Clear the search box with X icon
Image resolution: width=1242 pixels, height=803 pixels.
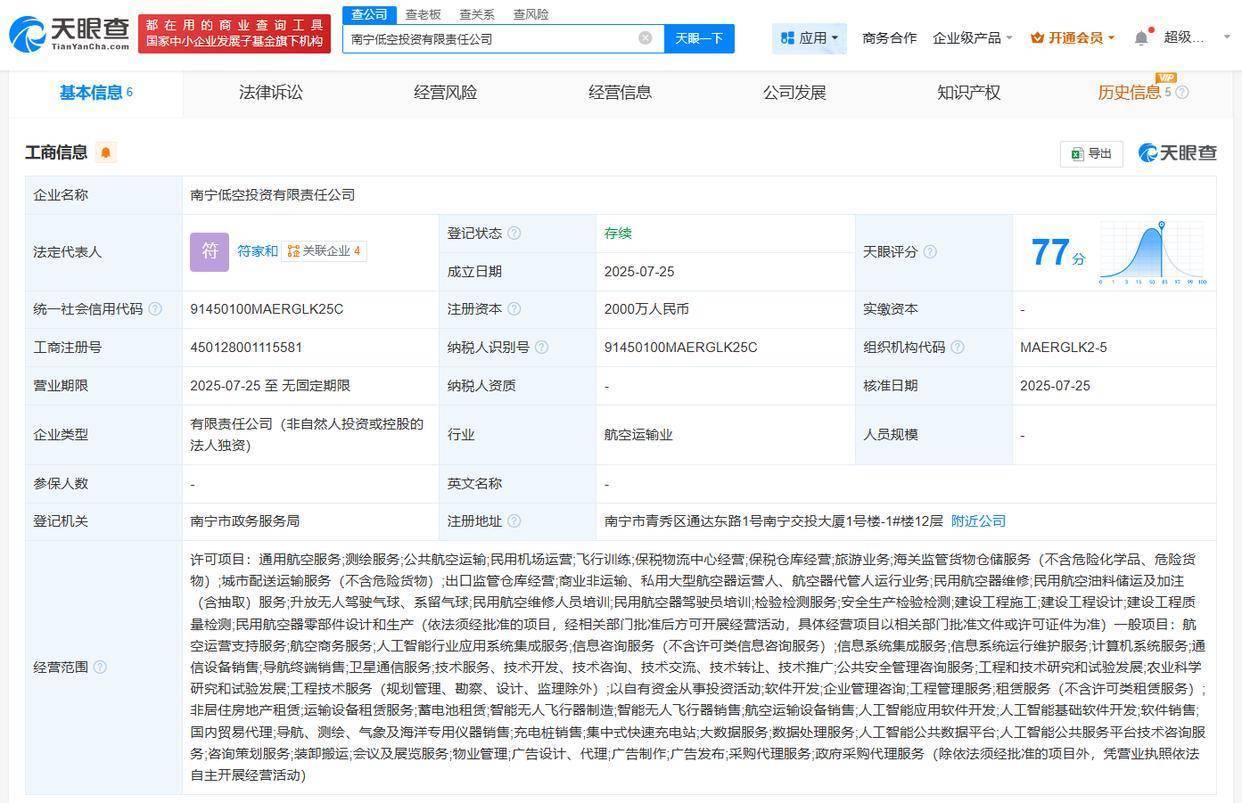(645, 38)
